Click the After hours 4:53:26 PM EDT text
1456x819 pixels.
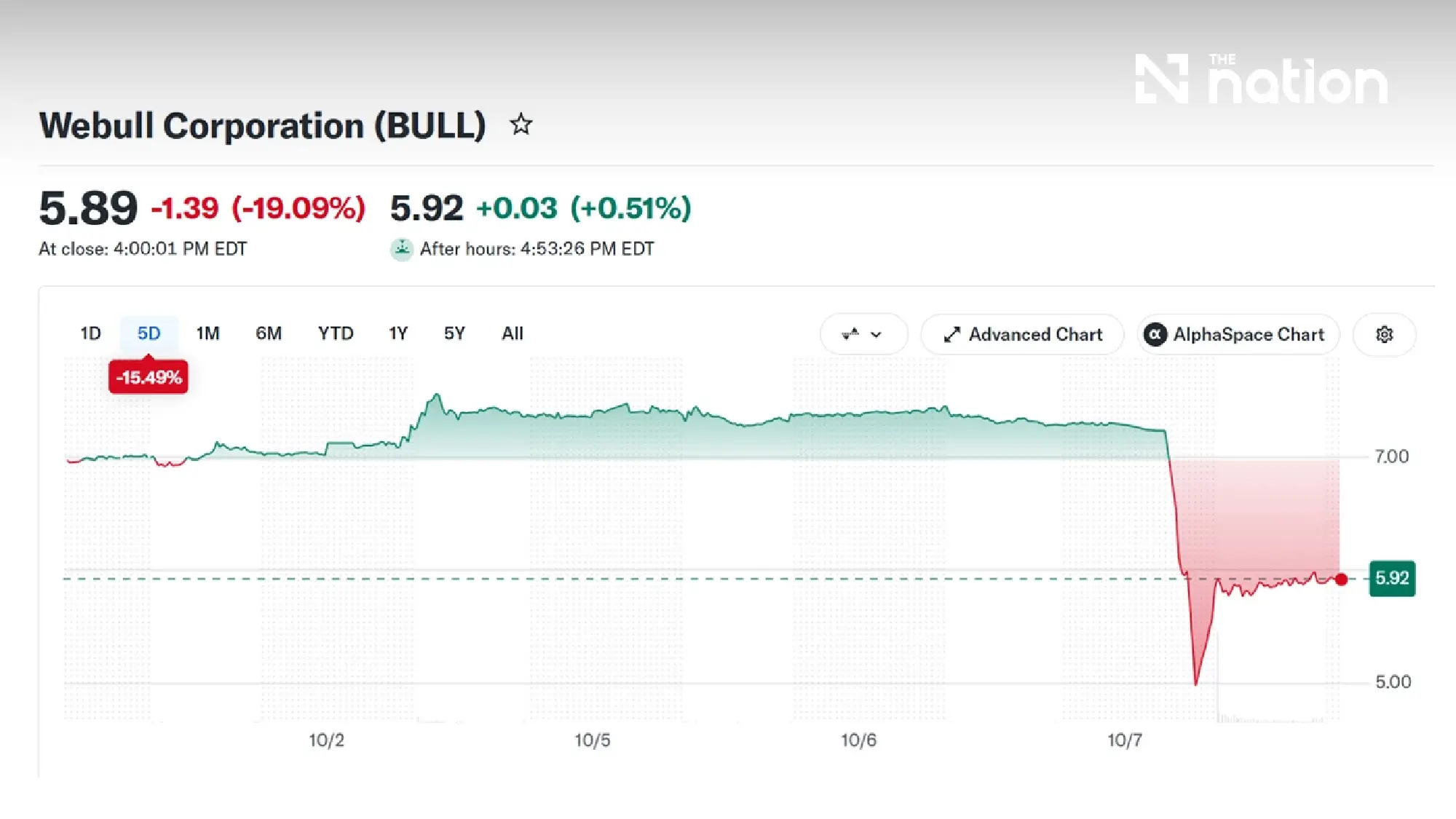[537, 249]
